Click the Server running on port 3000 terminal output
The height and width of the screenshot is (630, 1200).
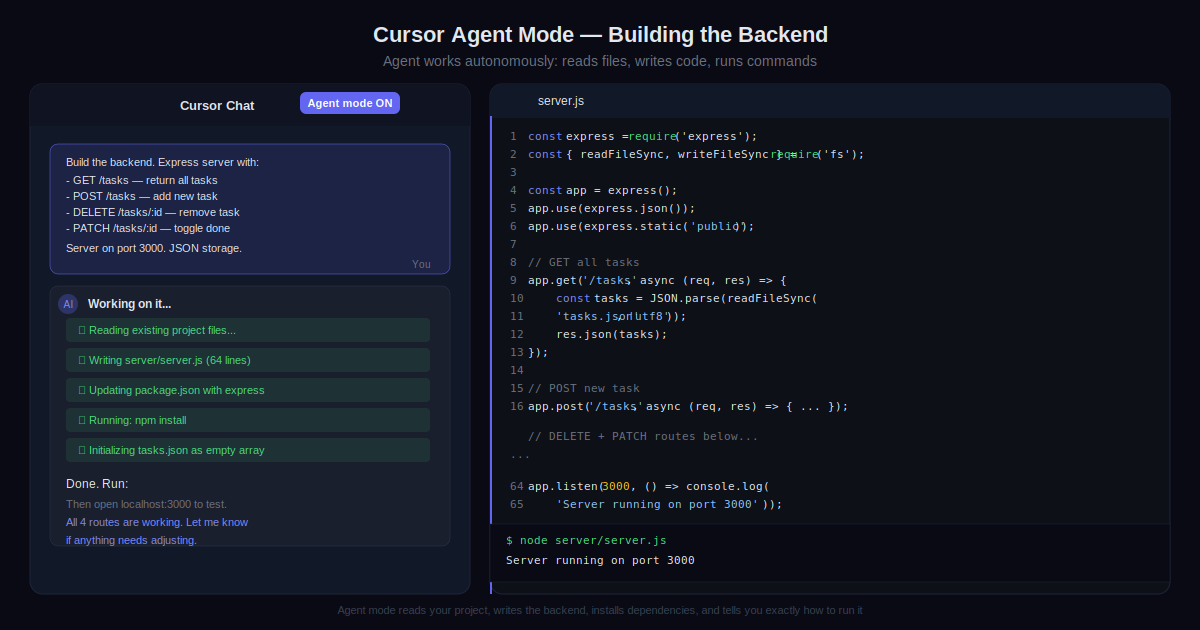click(x=600, y=560)
